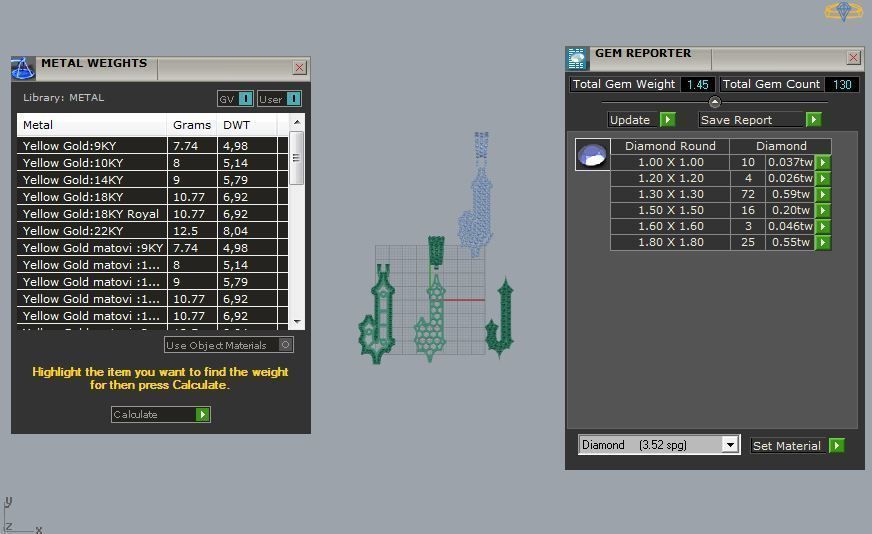872x534 pixels.
Task: Click the 0.55tw weight cell
Action: point(790,243)
